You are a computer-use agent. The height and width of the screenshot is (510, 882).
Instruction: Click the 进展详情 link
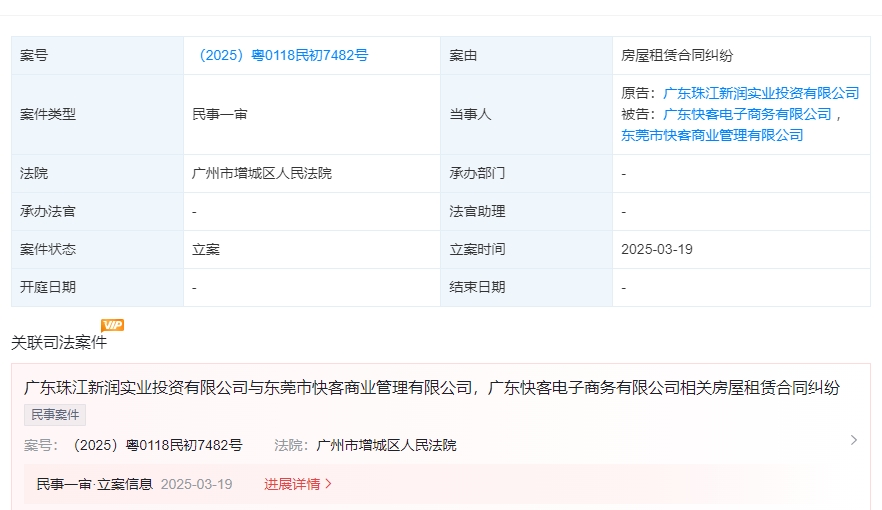(x=298, y=484)
